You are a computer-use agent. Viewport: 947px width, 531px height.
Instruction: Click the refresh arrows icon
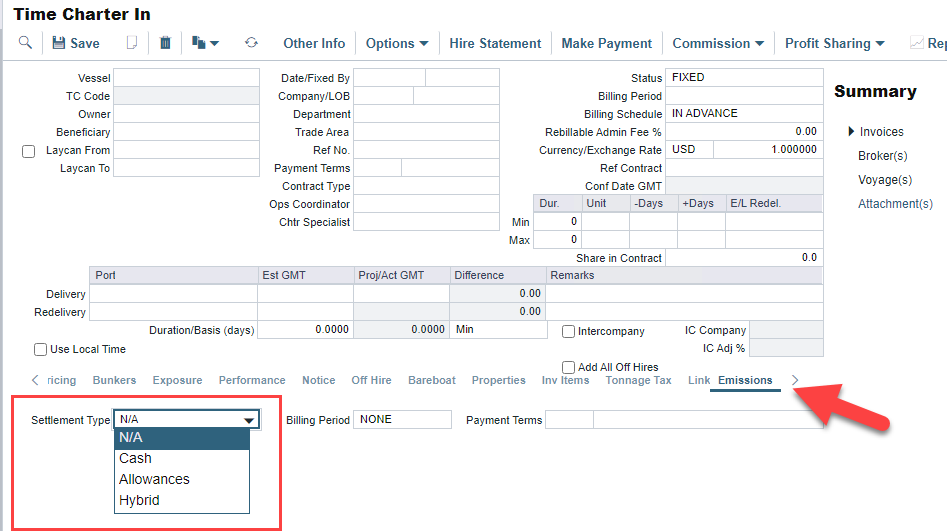click(251, 43)
